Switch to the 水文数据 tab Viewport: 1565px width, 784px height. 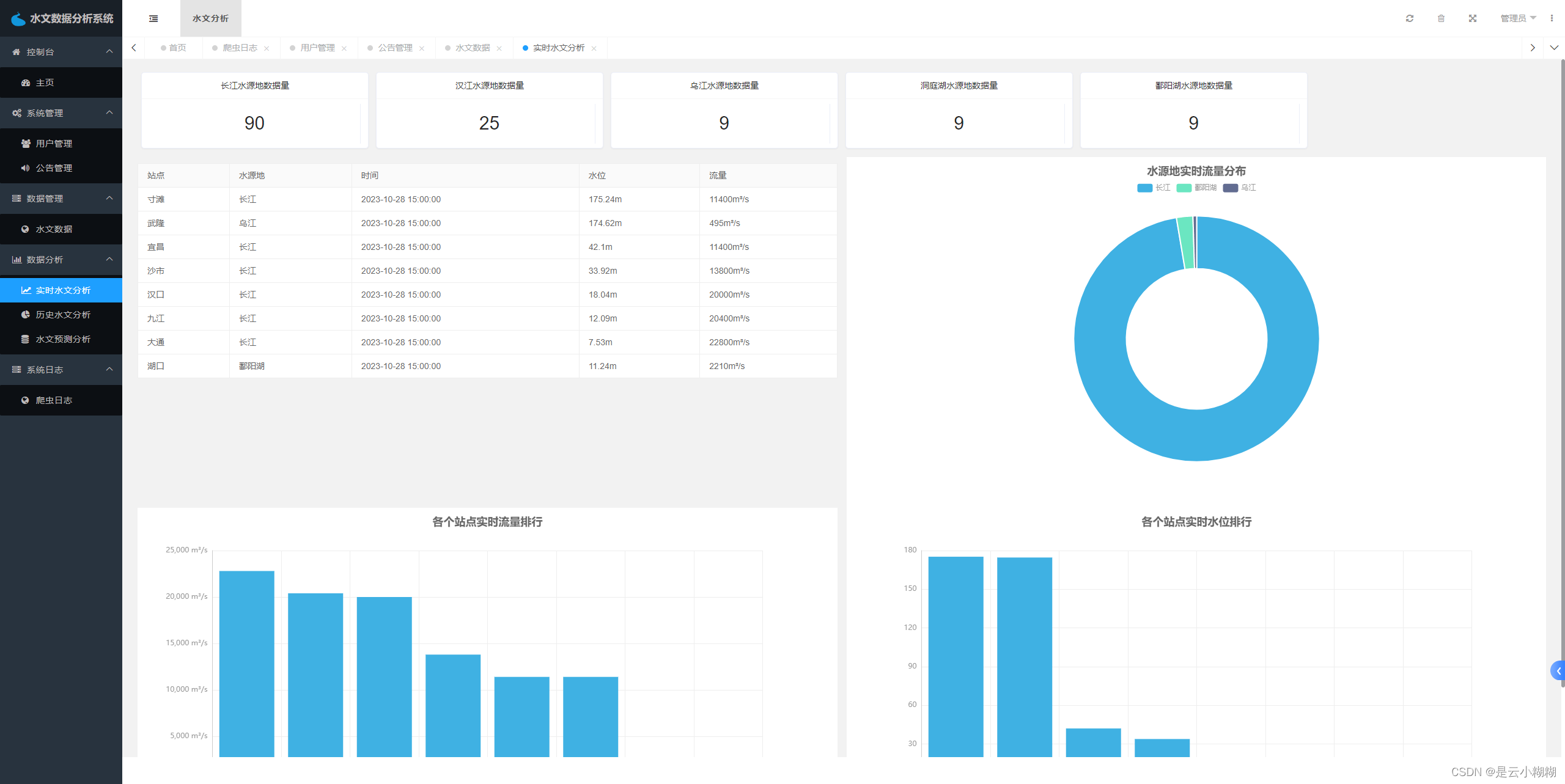coord(472,48)
